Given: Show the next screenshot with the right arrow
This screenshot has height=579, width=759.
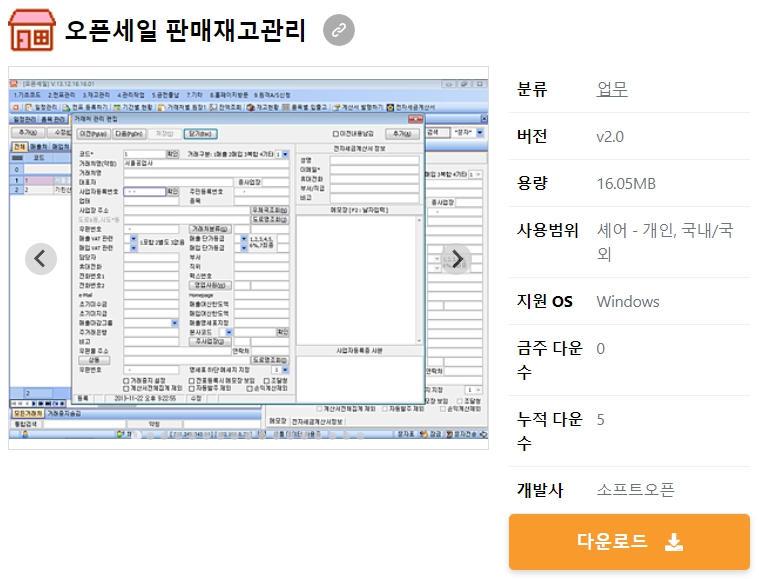Looking at the screenshot, I should click(x=456, y=259).
